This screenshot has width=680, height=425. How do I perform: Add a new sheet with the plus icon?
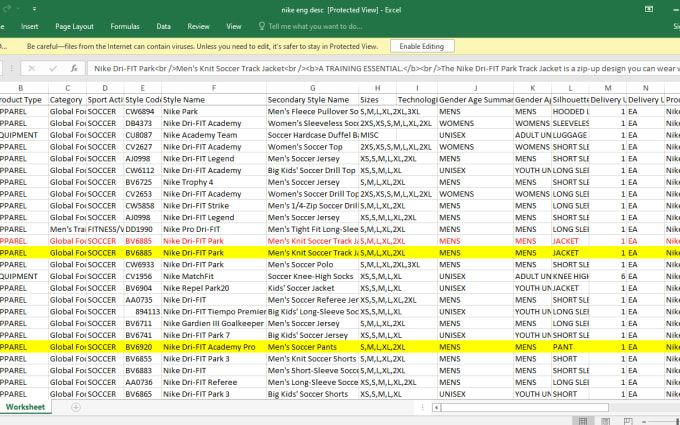(x=75, y=407)
